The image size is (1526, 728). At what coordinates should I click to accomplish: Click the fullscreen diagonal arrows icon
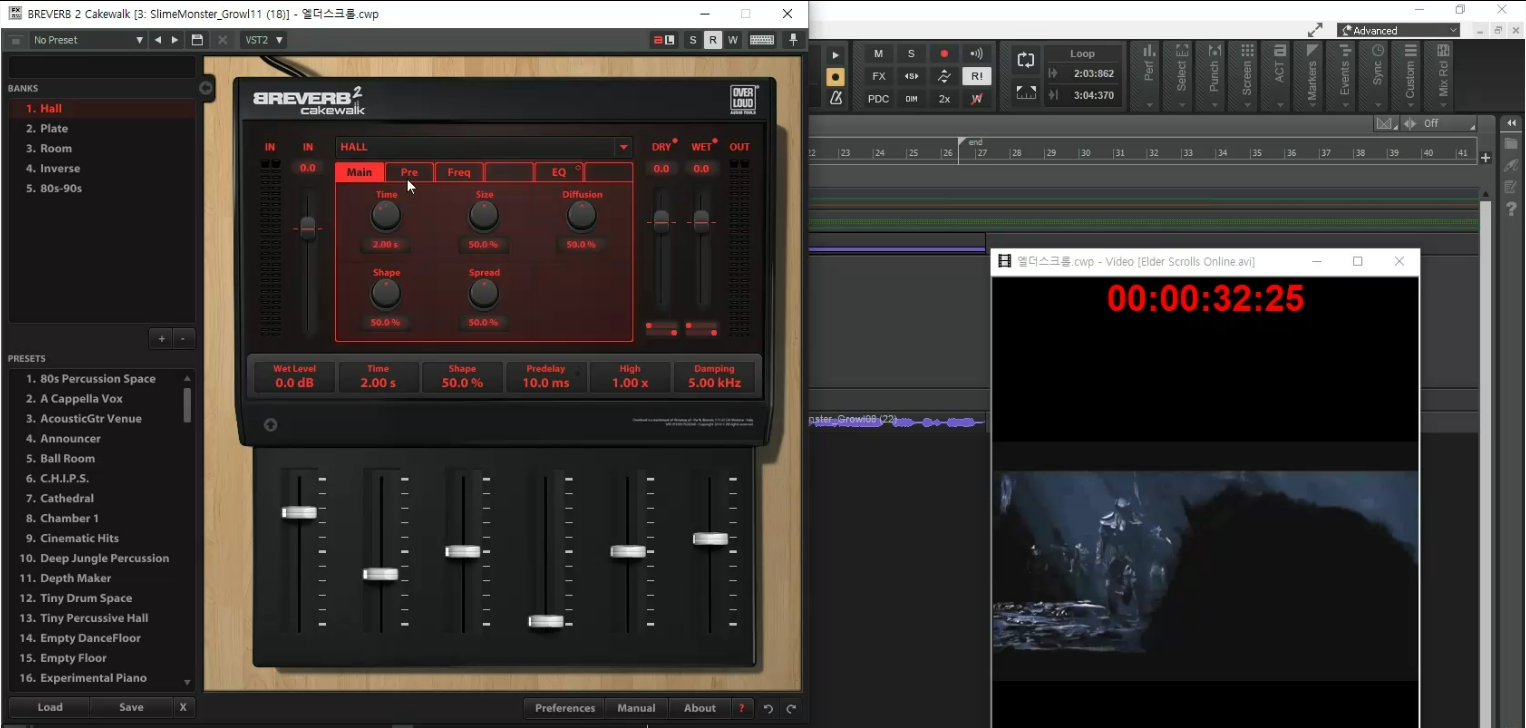[x=1315, y=30]
